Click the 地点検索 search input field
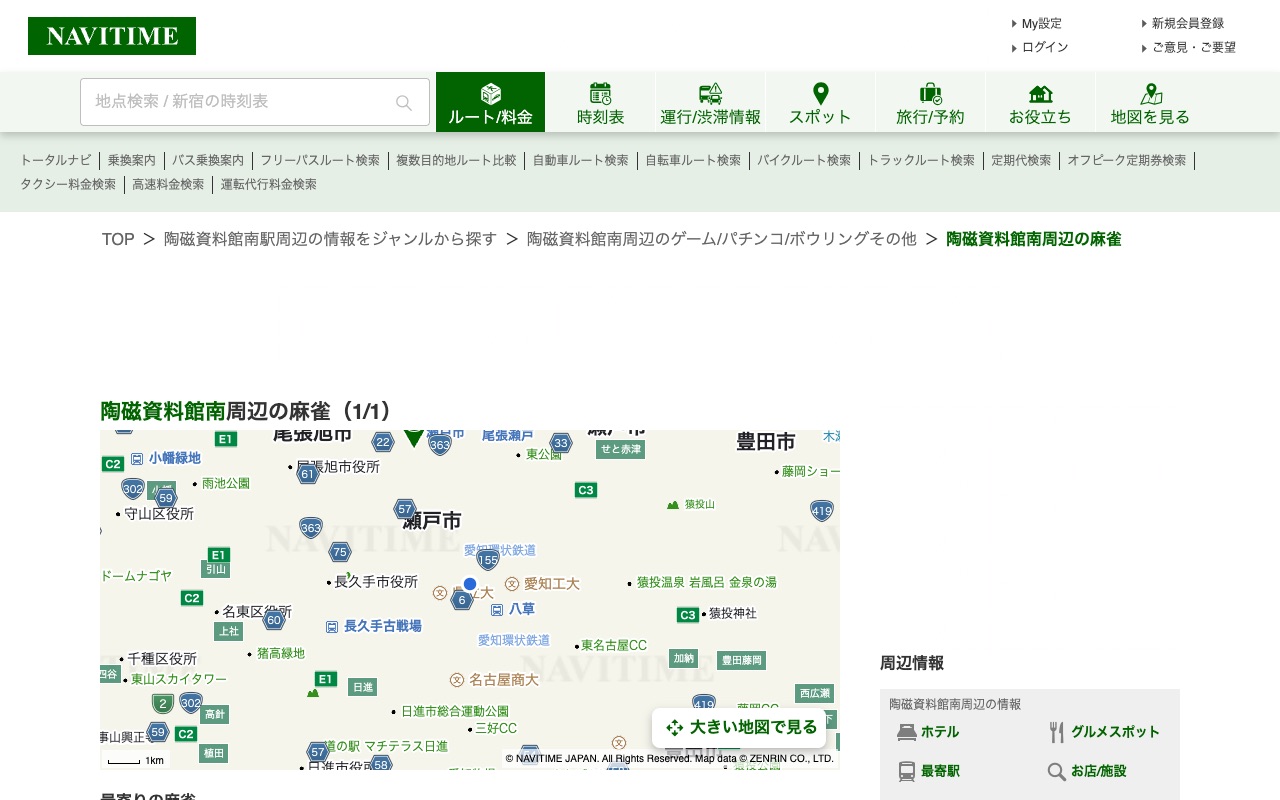 pyautogui.click(x=240, y=102)
